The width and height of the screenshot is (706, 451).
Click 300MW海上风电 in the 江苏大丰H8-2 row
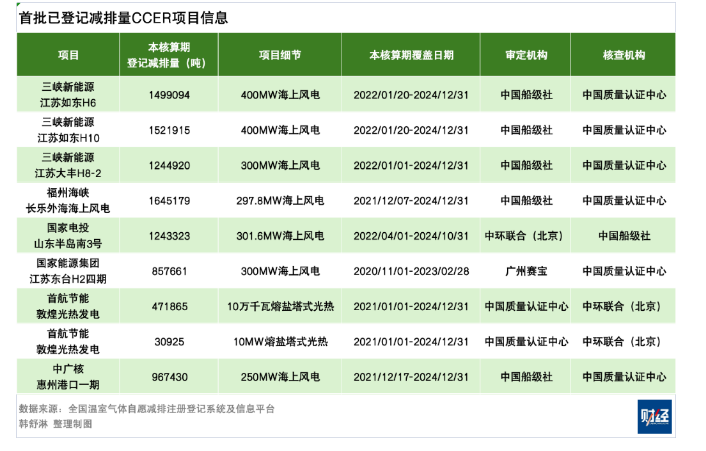[x=280, y=166]
